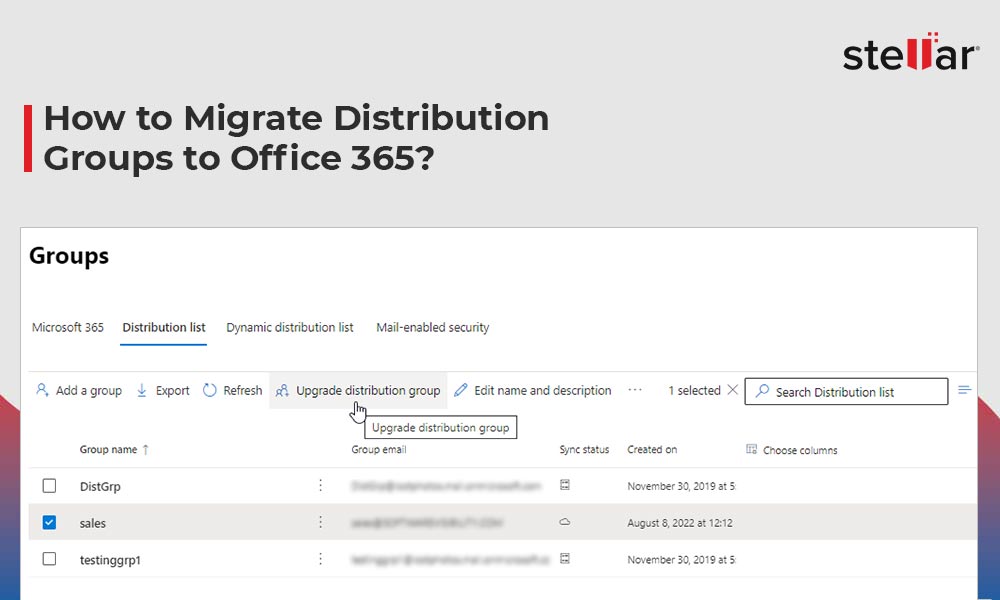The height and width of the screenshot is (600, 1000).
Task: Click the Sync status column header
Action: point(584,450)
